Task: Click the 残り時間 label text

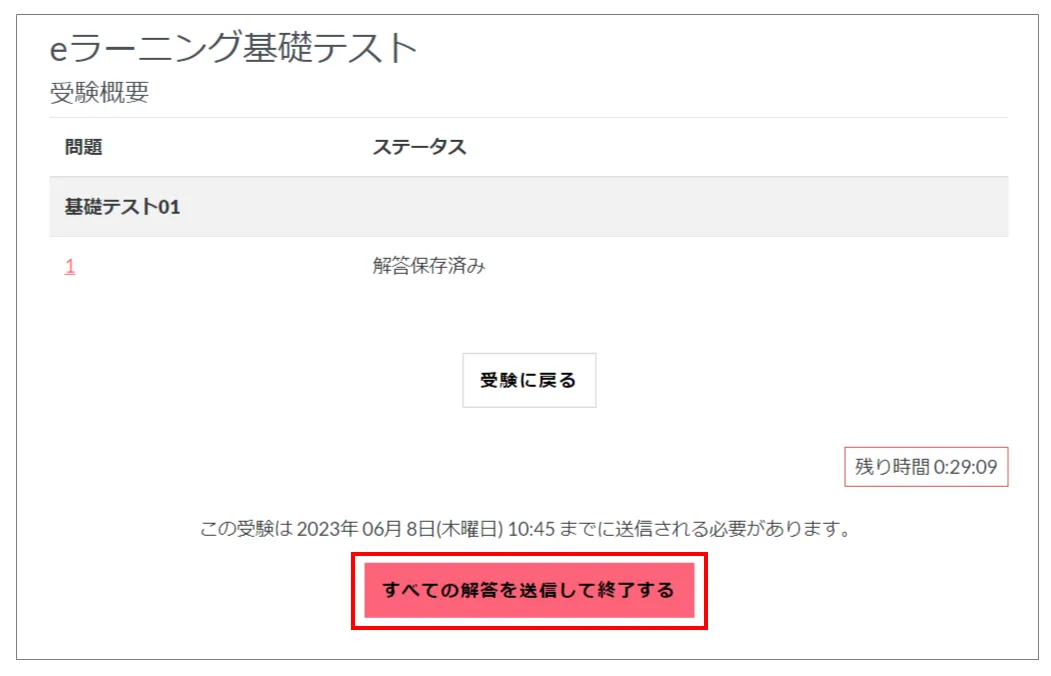Action: [892, 467]
